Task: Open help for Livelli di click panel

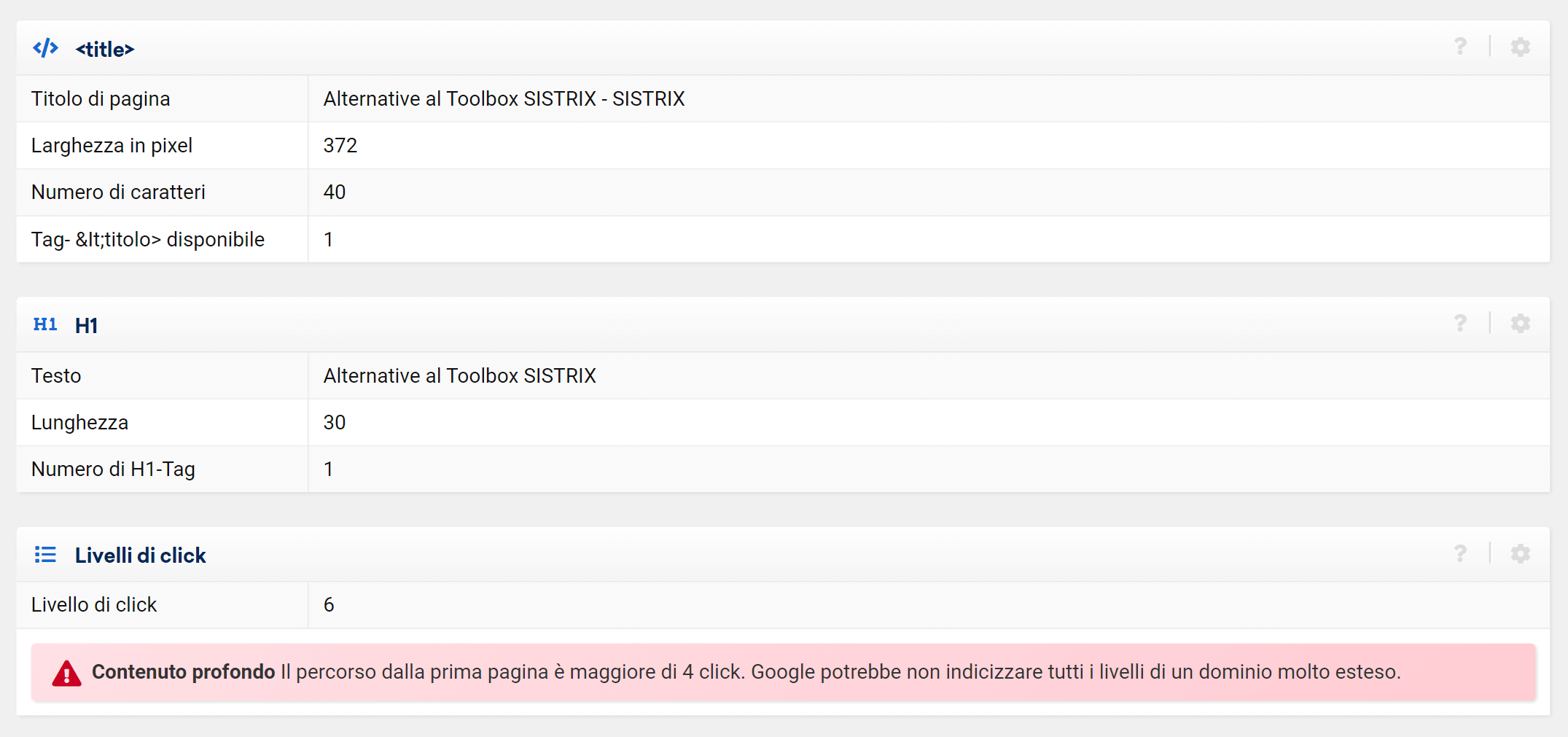Action: pos(1460,553)
